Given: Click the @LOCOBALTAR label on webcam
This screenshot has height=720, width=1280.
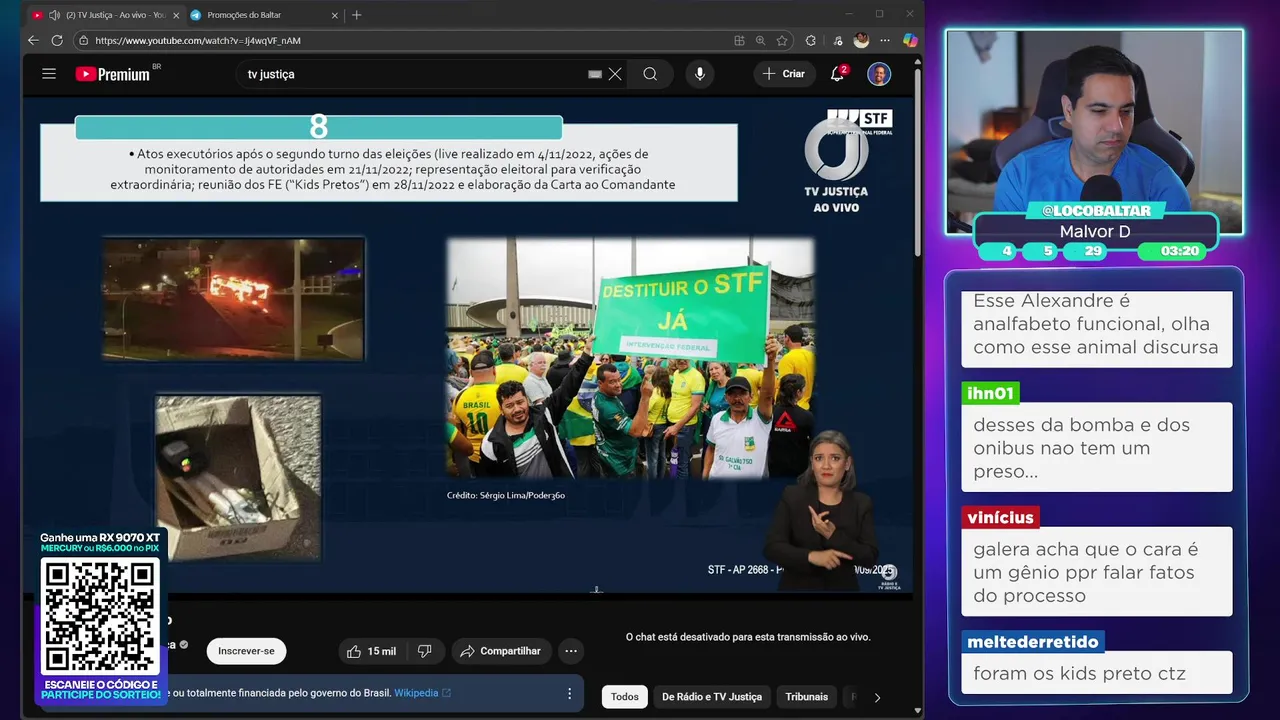Looking at the screenshot, I should tap(1096, 211).
